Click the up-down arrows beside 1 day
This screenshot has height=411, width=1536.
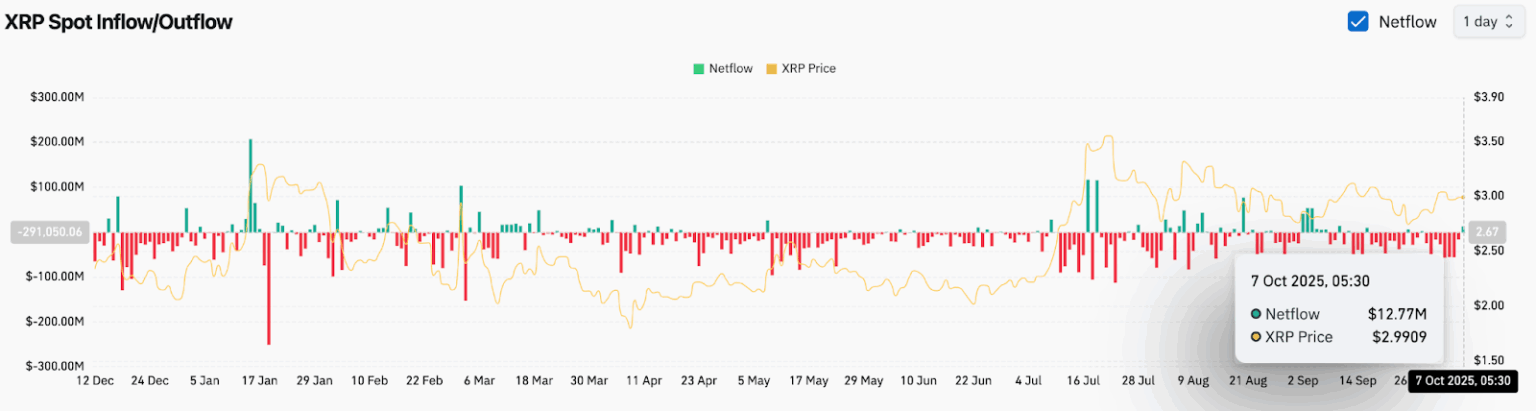pyautogui.click(x=1509, y=22)
